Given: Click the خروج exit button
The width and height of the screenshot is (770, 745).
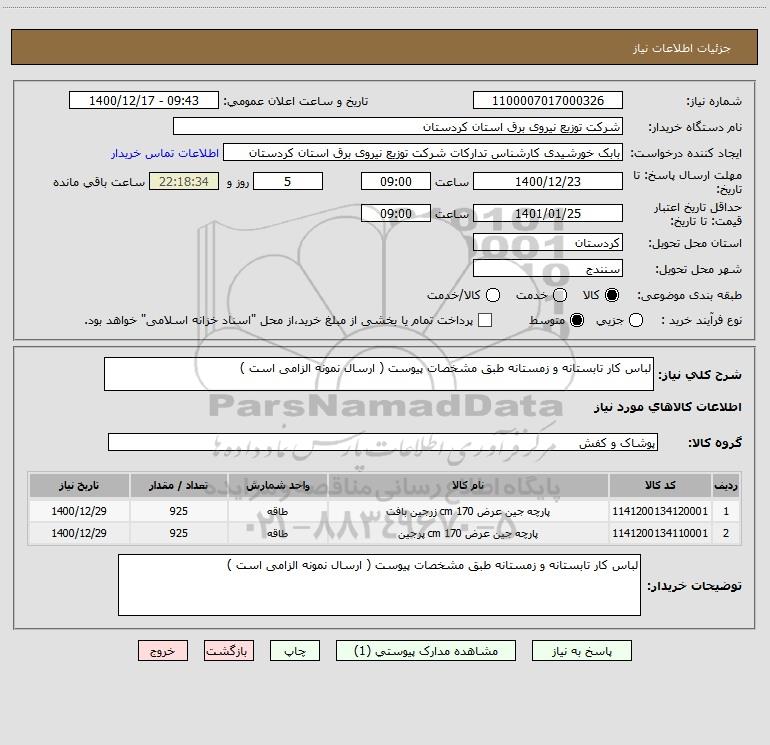Looking at the screenshot, I should [163, 651].
